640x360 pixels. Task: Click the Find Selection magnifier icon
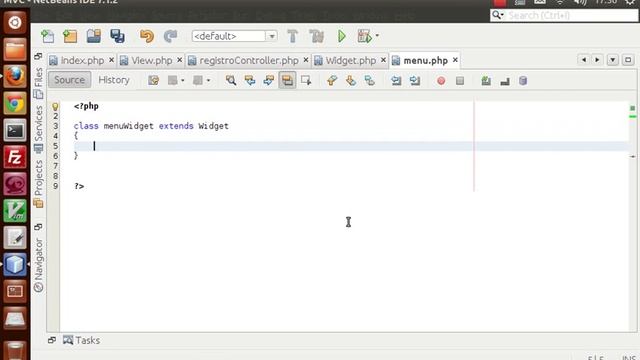[231, 80]
